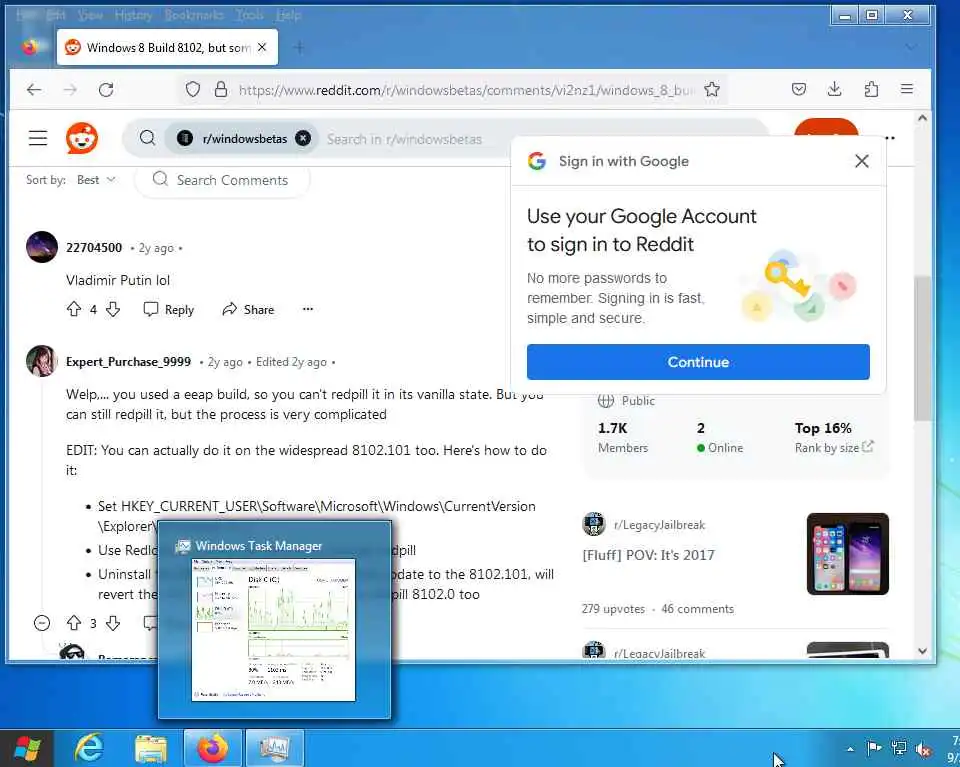Close the Sign in with Google popup
The width and height of the screenshot is (960, 767).
point(861,161)
